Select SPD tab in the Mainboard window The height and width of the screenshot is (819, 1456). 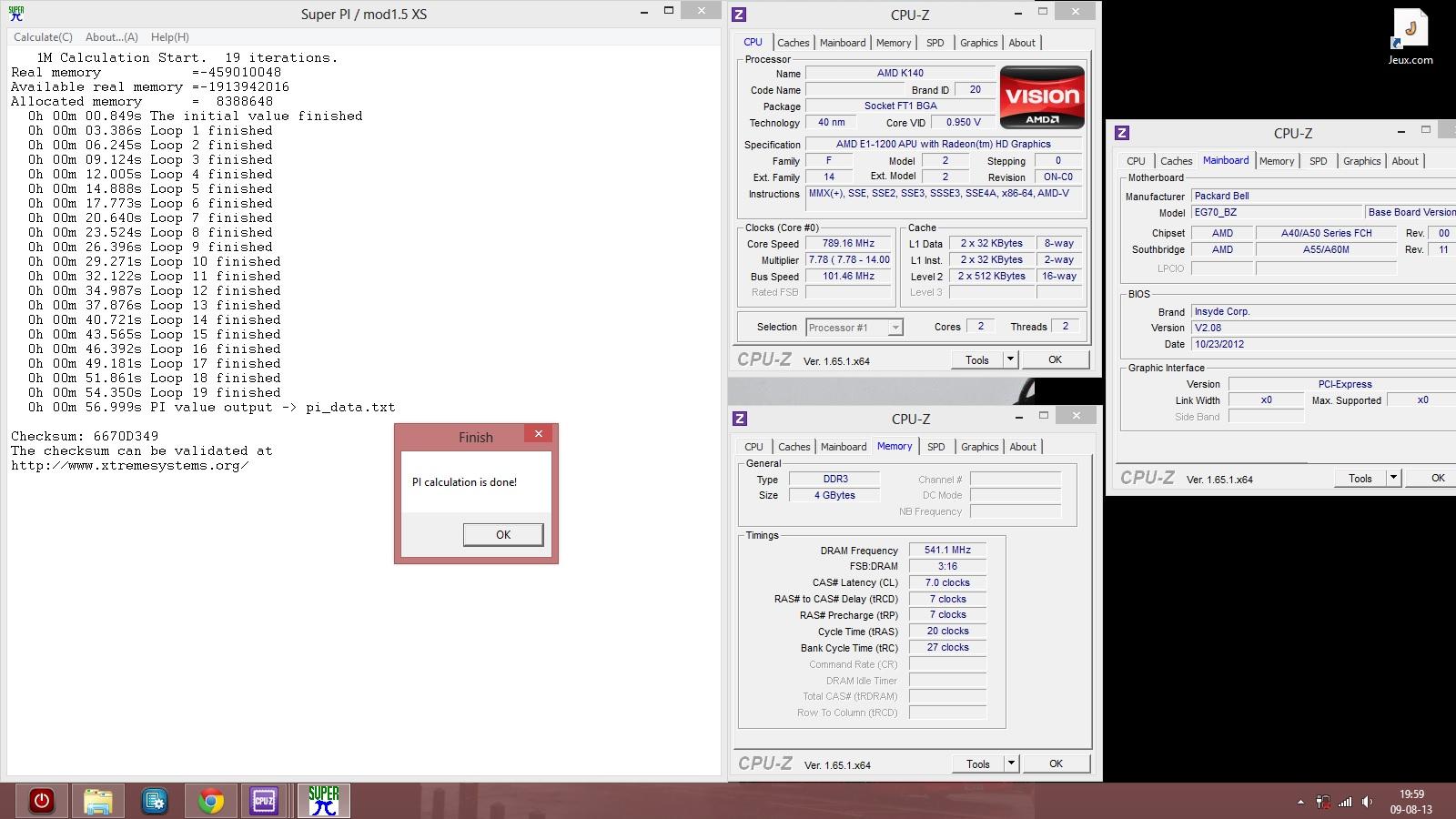1319,161
